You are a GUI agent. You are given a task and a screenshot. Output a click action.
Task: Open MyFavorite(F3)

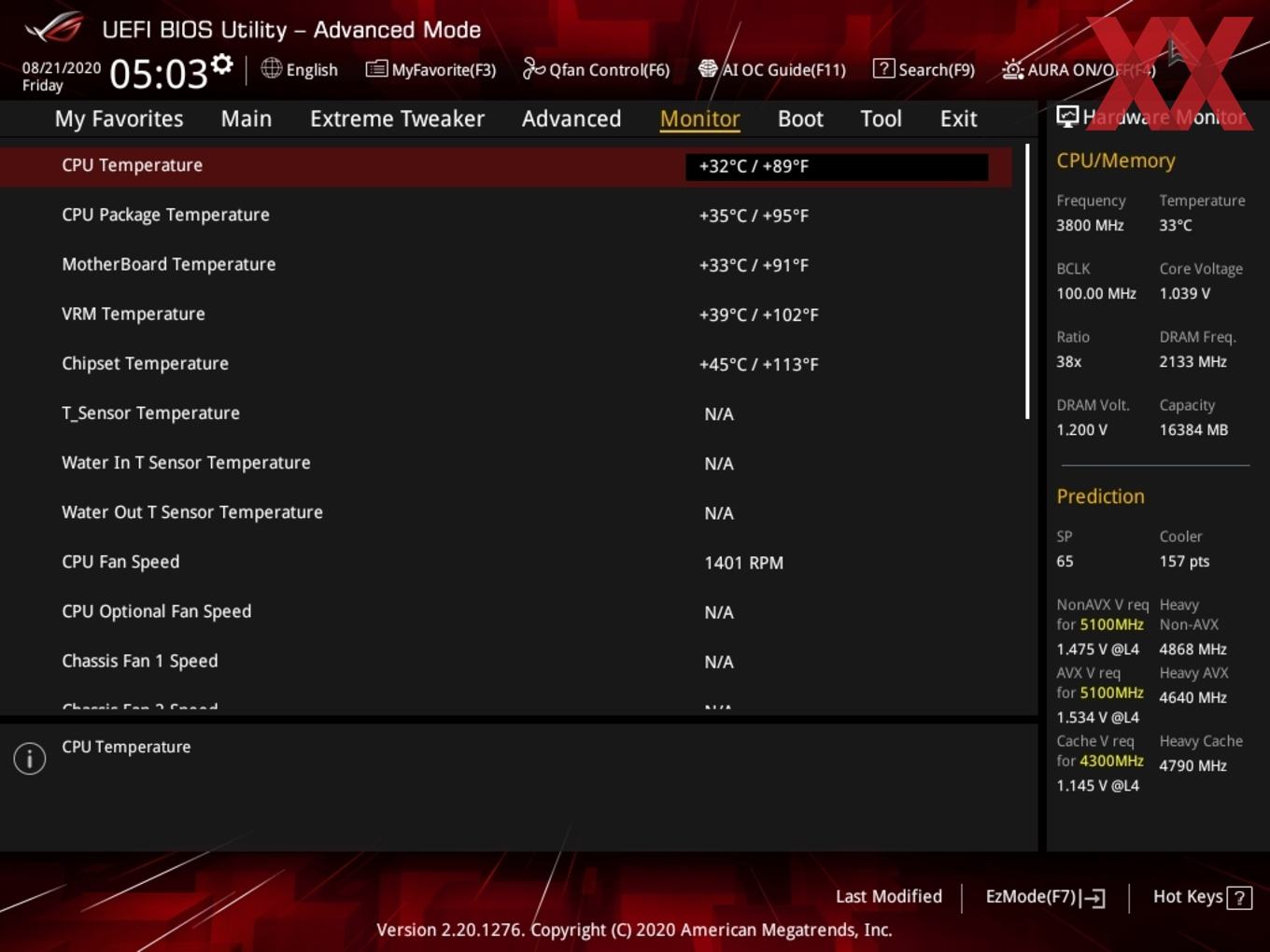click(x=444, y=69)
